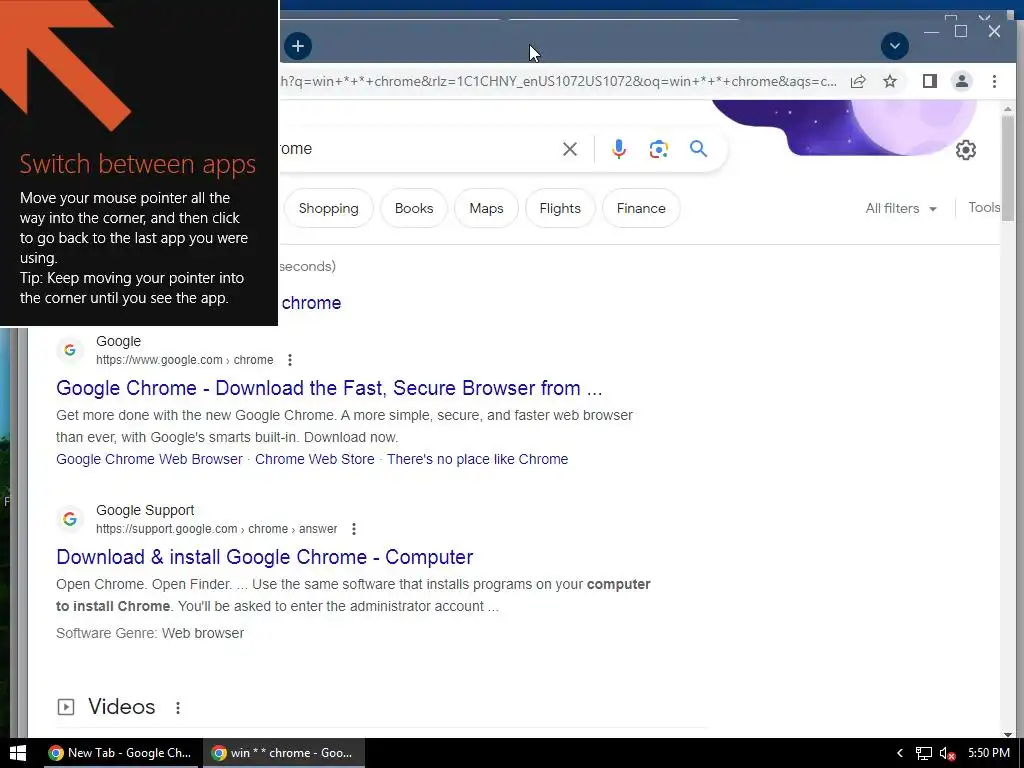1024x768 pixels.
Task: Select the Flights filter chip
Action: tap(560, 208)
